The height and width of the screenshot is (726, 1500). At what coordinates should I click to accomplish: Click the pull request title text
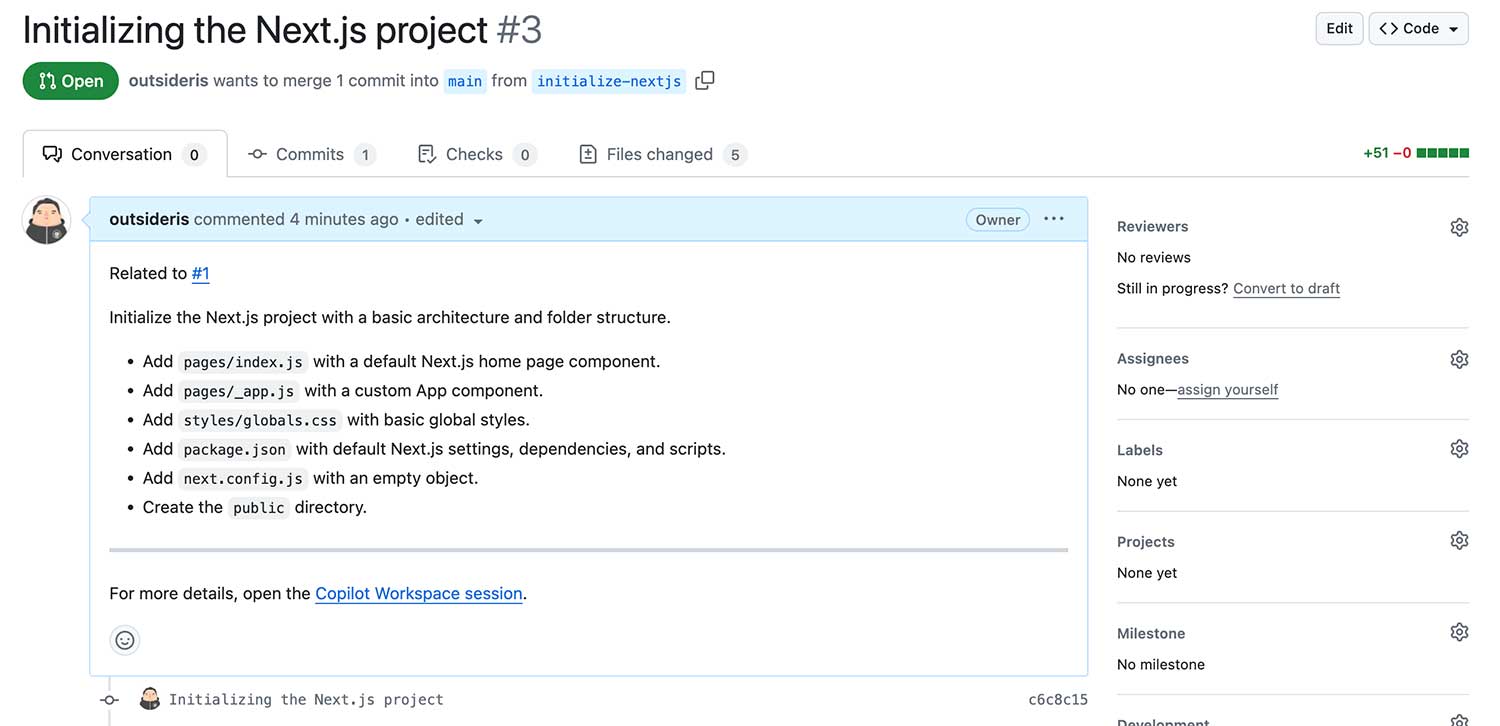(x=256, y=30)
